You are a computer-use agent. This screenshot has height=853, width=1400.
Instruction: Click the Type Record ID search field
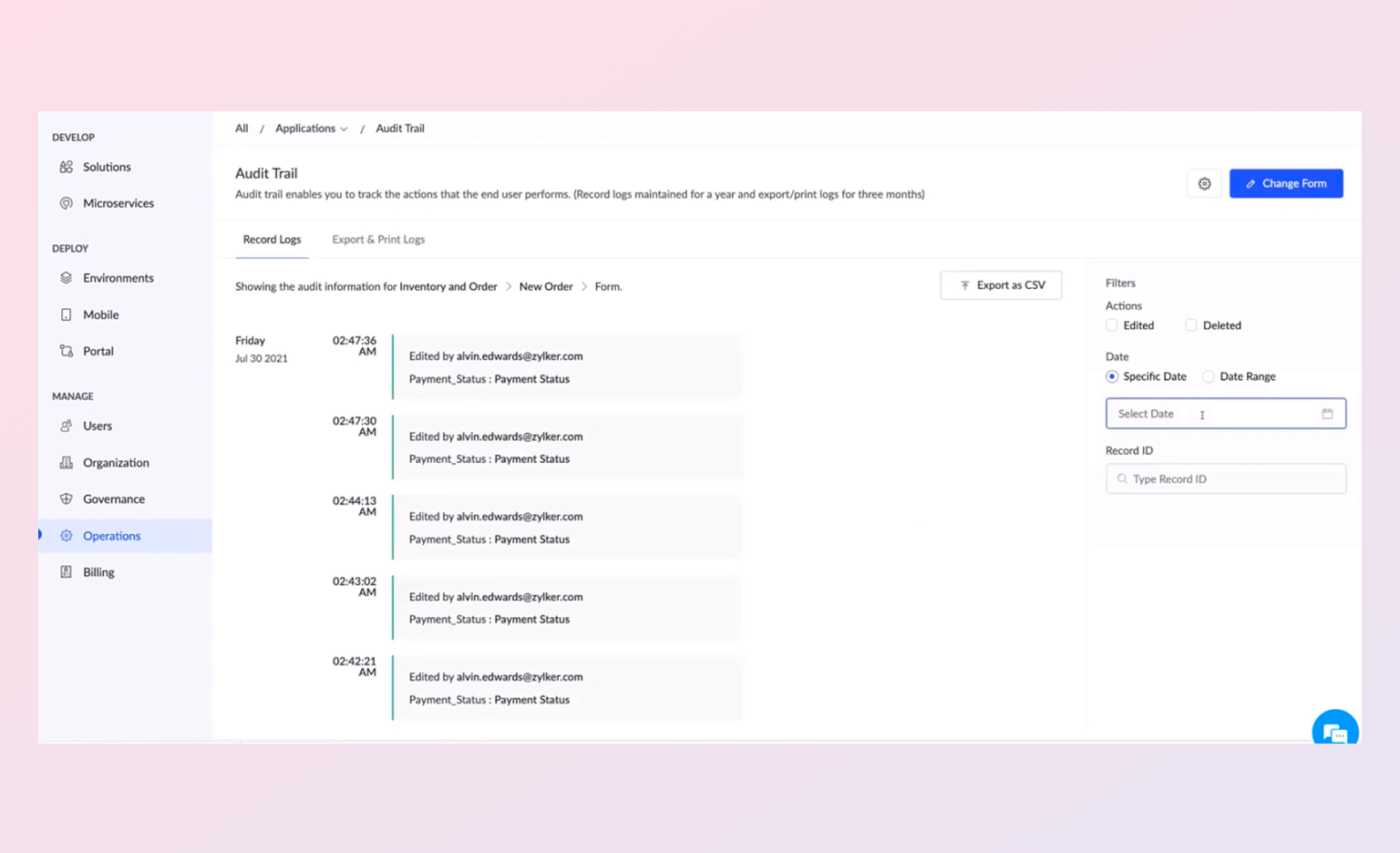(1226, 479)
